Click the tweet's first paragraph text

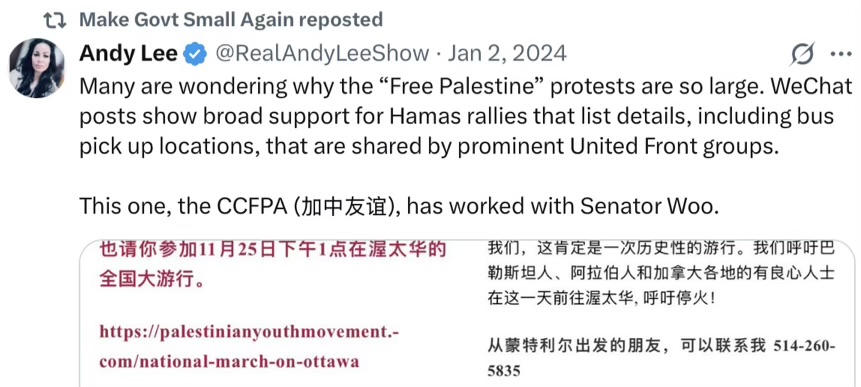click(466, 117)
